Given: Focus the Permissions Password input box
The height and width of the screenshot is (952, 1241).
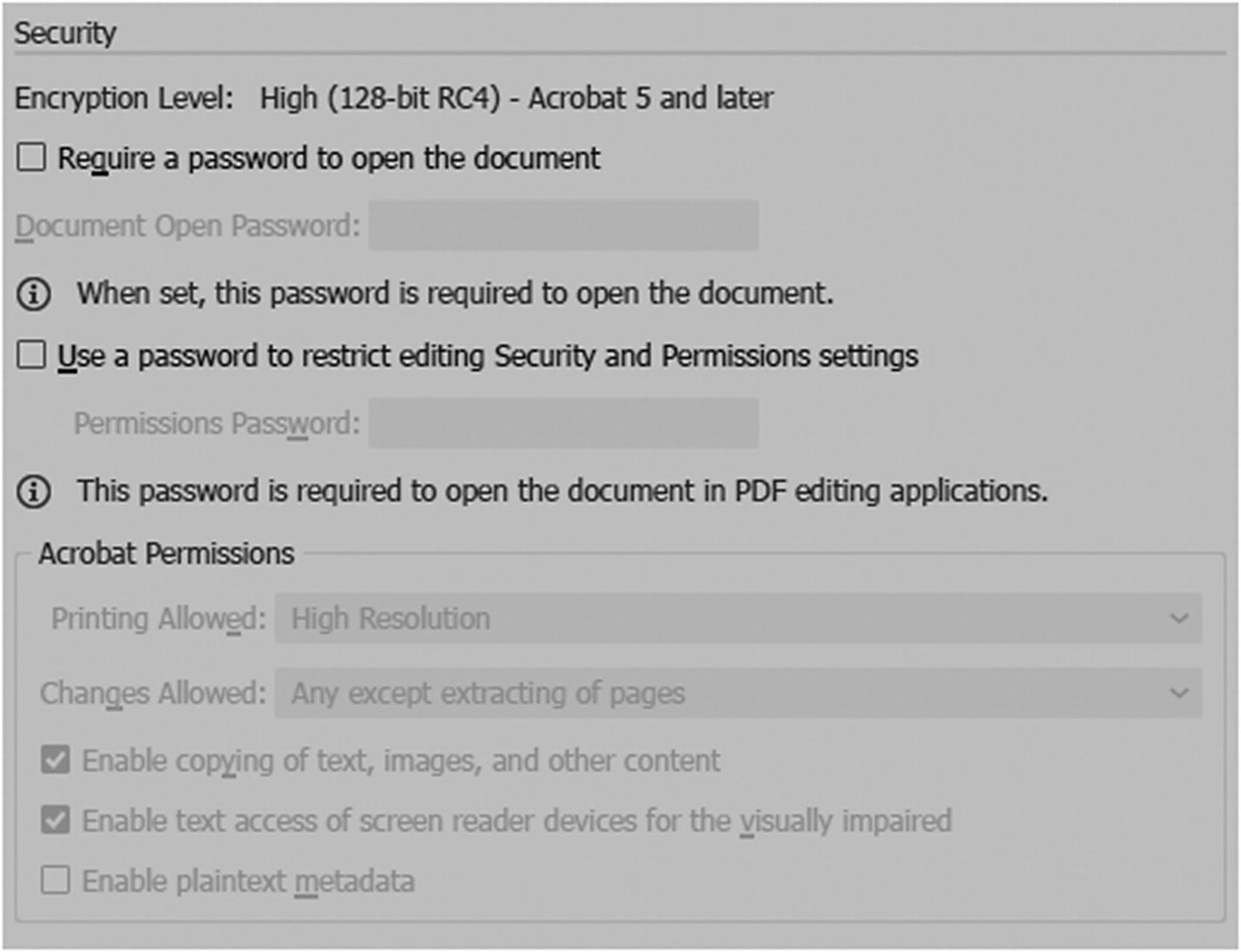Looking at the screenshot, I should (563, 423).
